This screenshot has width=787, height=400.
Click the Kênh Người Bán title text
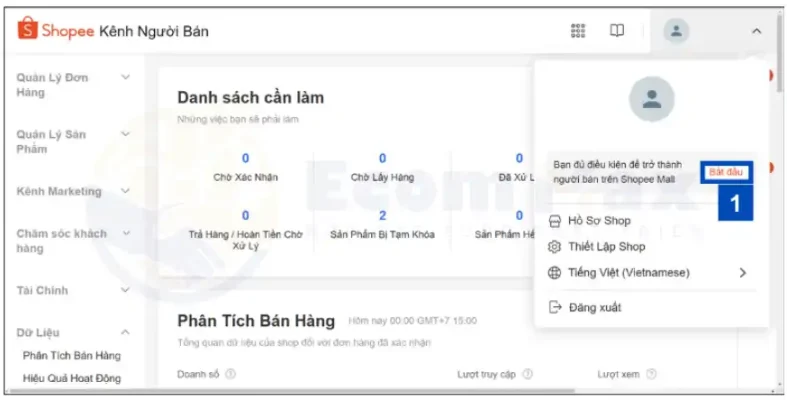click(x=154, y=32)
